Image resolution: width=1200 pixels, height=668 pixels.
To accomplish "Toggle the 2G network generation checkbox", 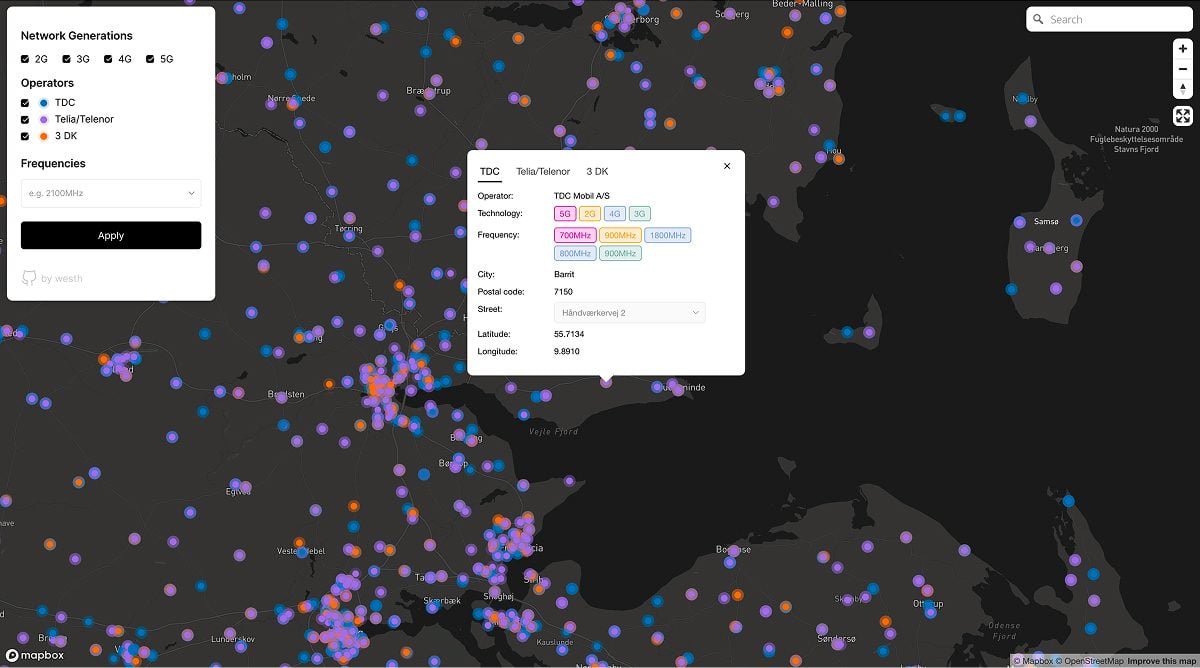I will click(x=25, y=59).
